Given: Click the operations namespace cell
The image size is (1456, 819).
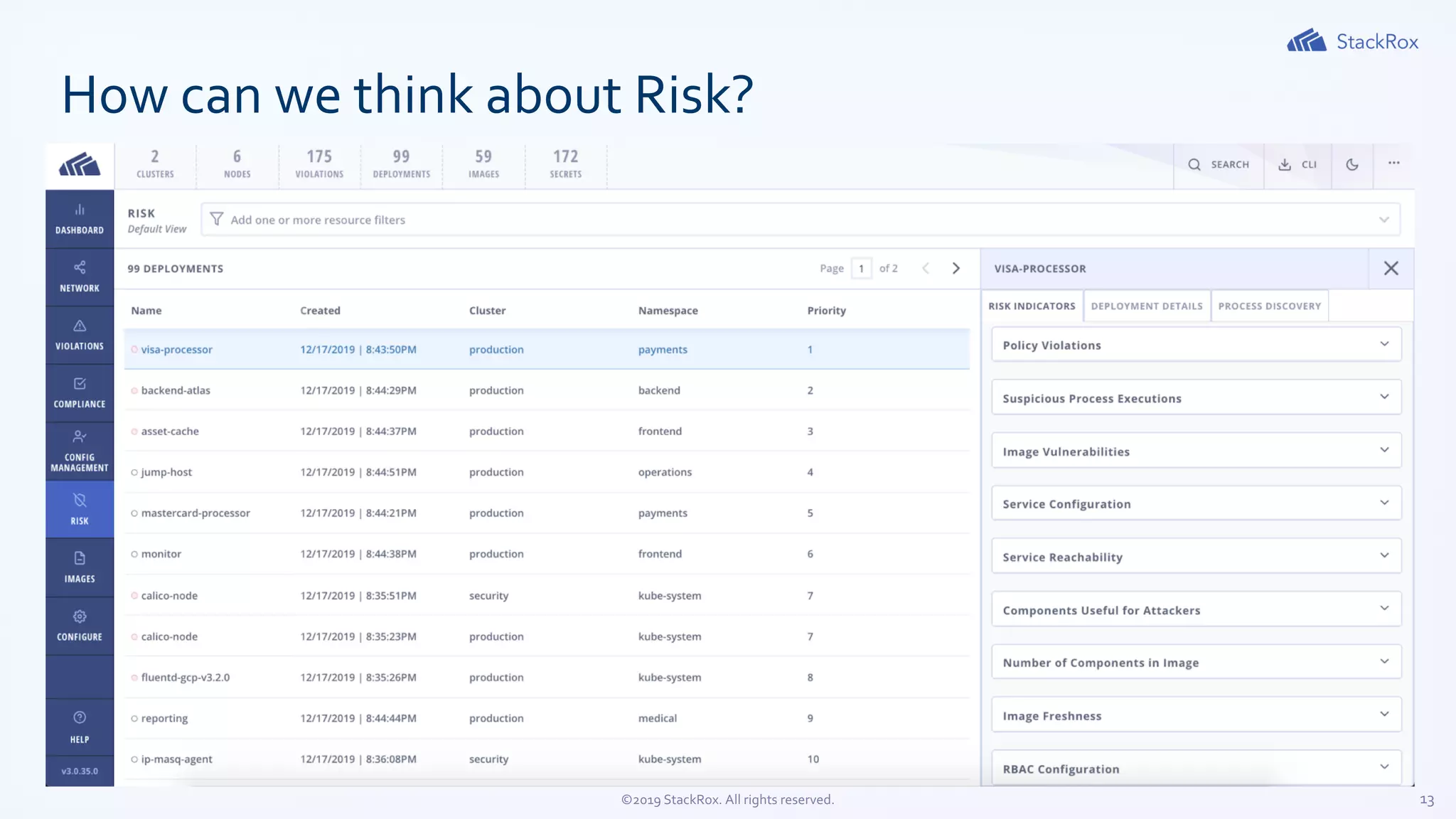Looking at the screenshot, I should click(665, 472).
